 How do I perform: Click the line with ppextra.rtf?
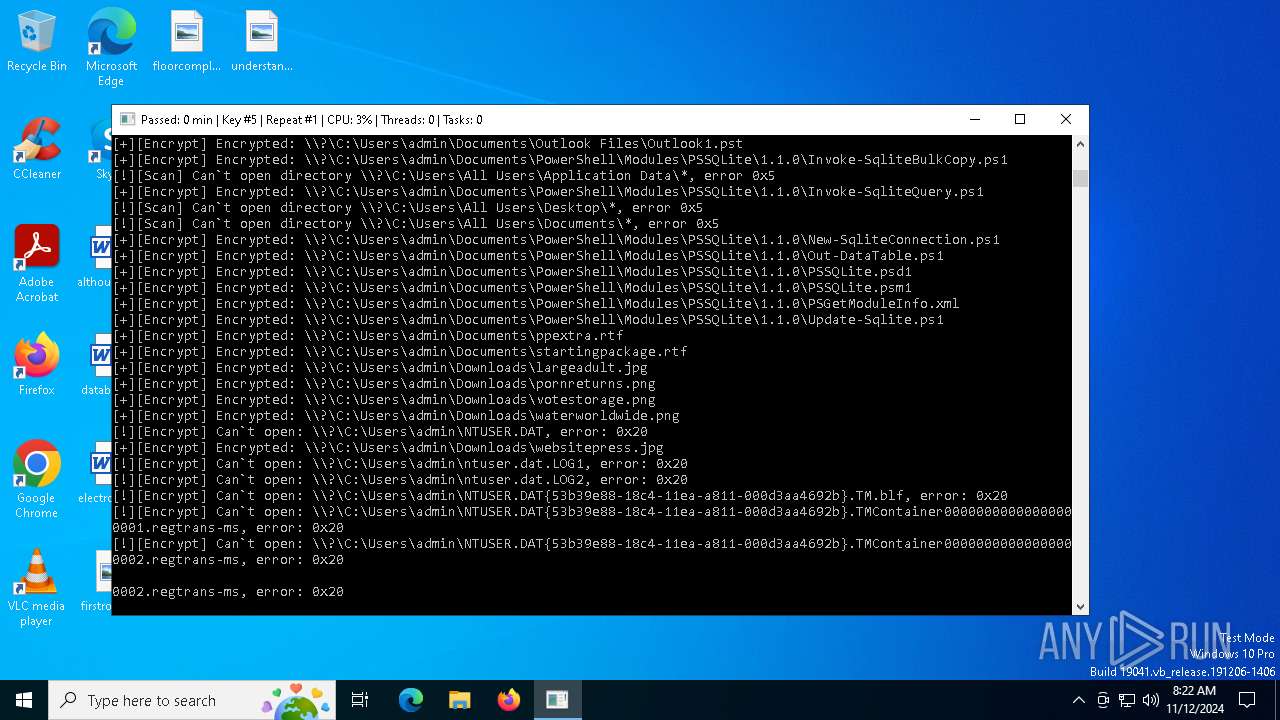(368, 336)
